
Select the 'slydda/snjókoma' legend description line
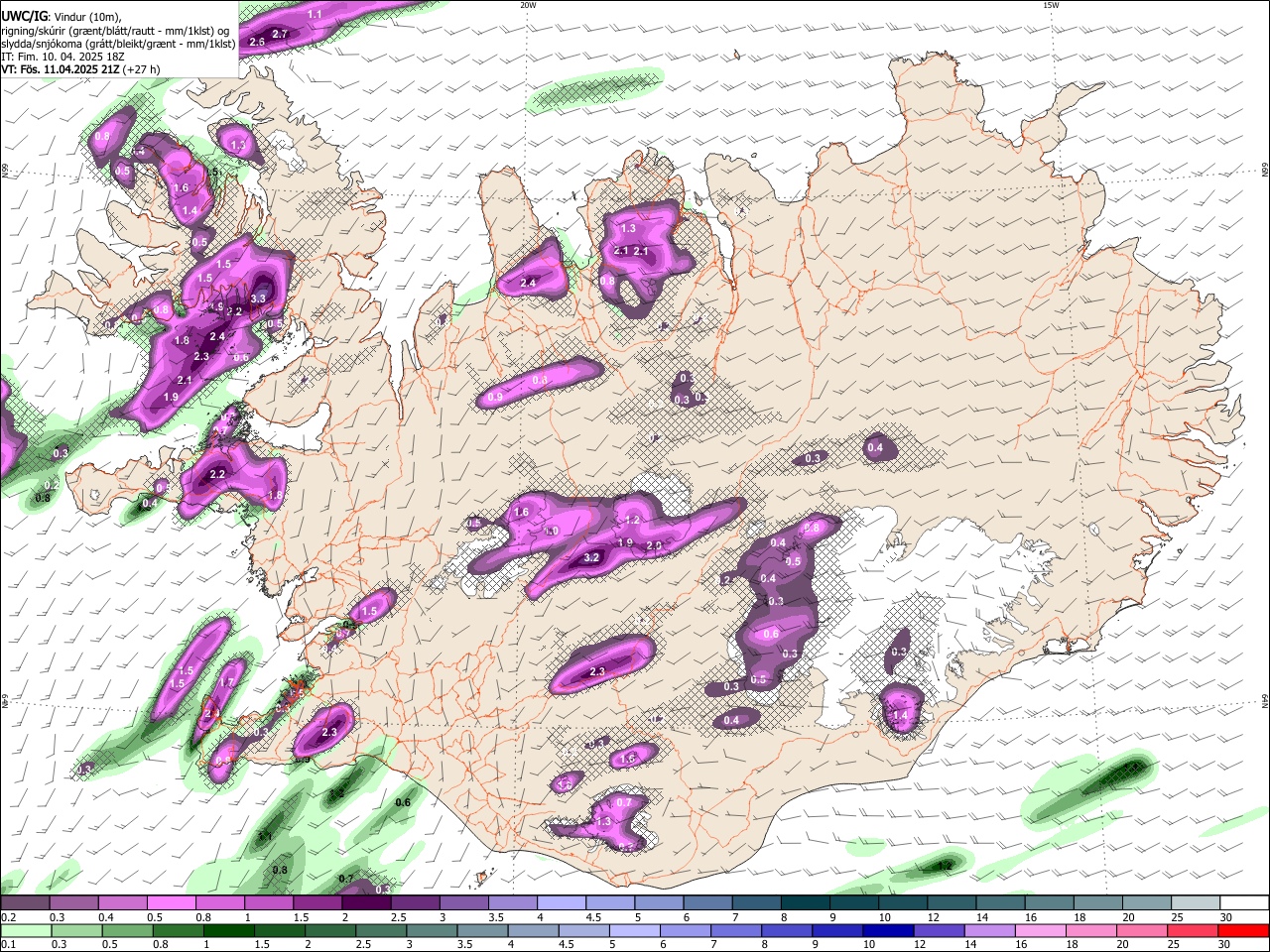pyautogui.click(x=118, y=44)
